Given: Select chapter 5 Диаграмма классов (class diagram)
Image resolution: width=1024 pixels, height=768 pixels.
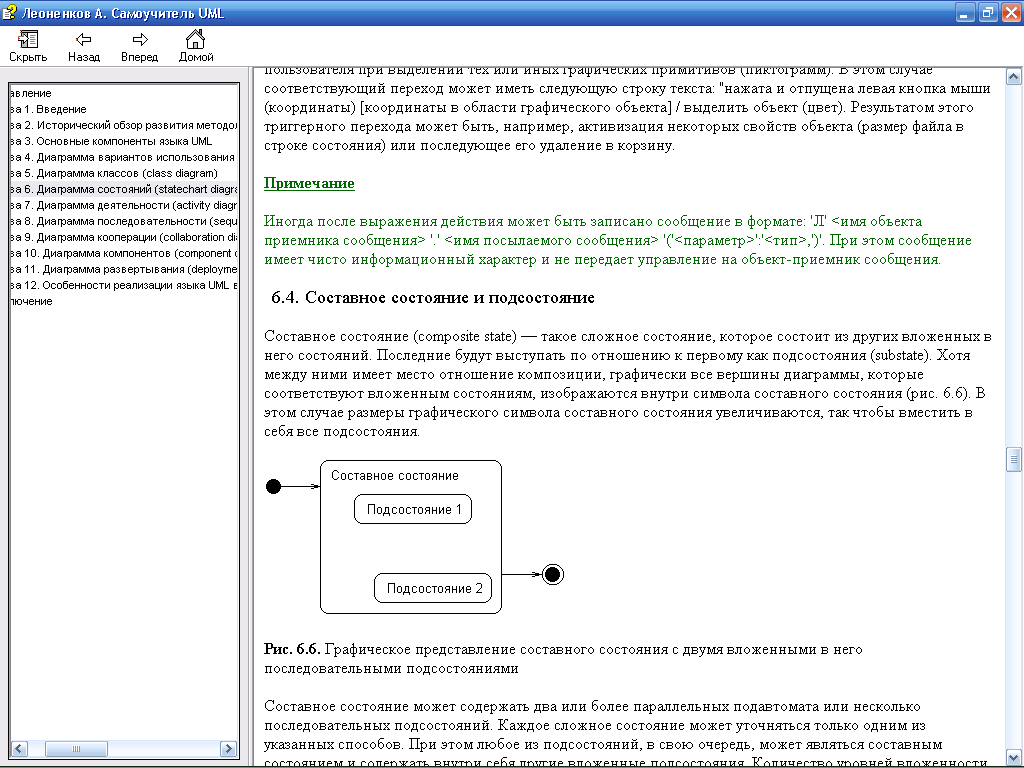Looking at the screenshot, I should (114, 173).
